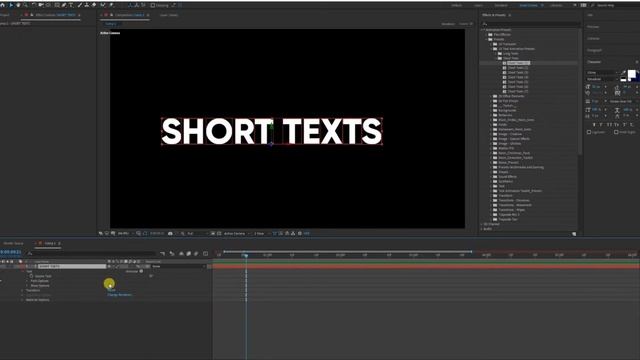The image size is (640, 360).
Task: Click the snapshot camera icon below viewer
Action: 171,233
